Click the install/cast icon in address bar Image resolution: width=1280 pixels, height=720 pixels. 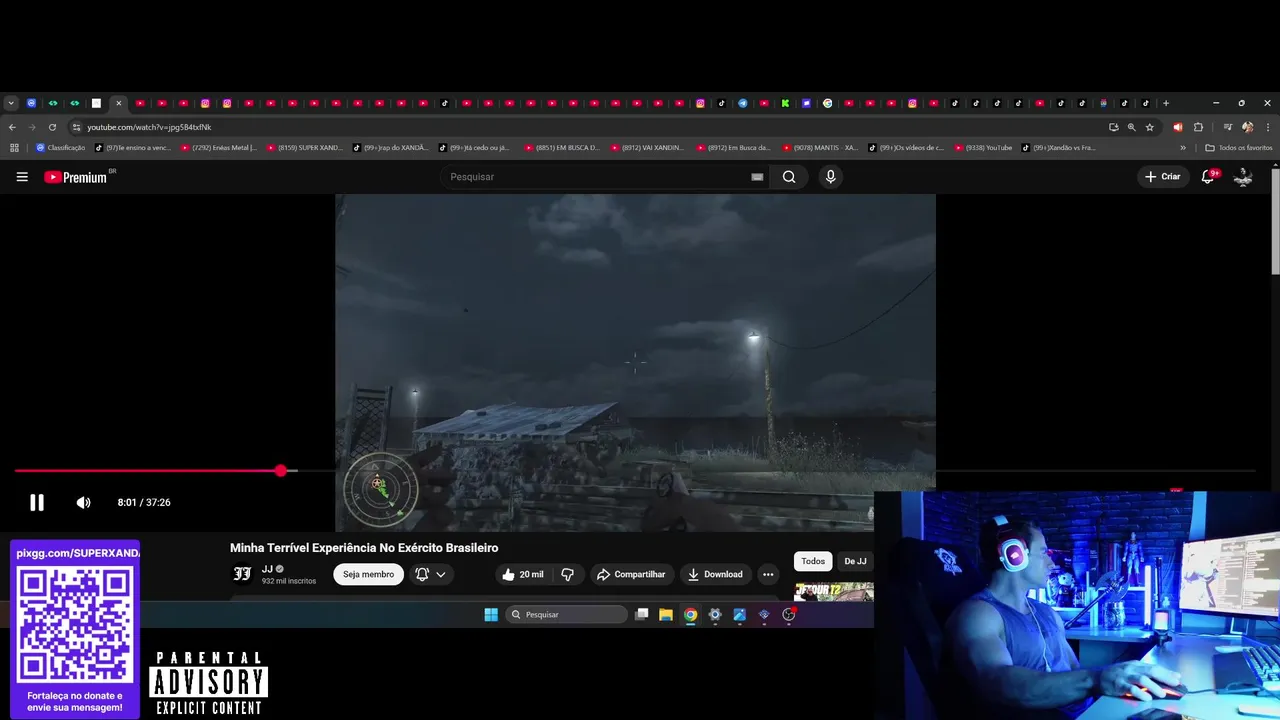coord(1114,127)
